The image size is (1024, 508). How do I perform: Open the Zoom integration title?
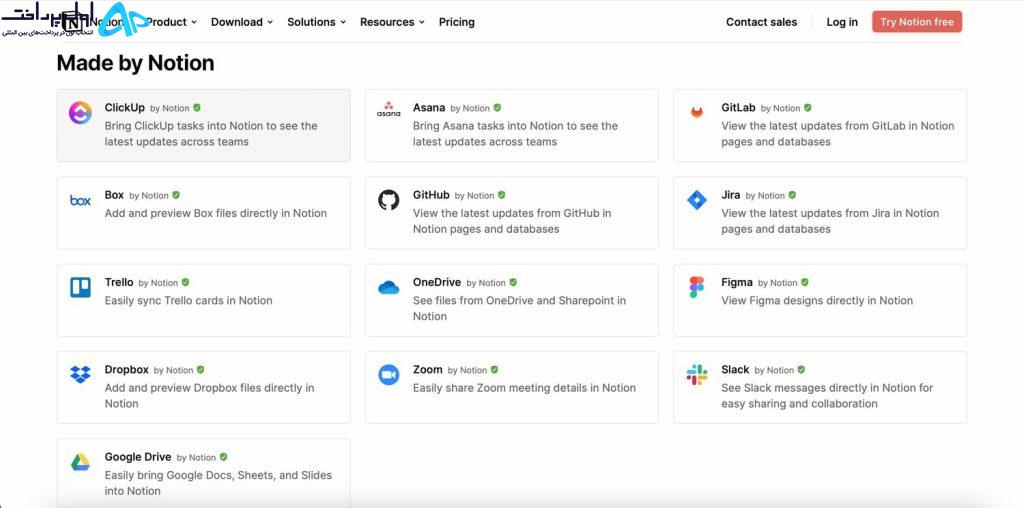point(428,369)
